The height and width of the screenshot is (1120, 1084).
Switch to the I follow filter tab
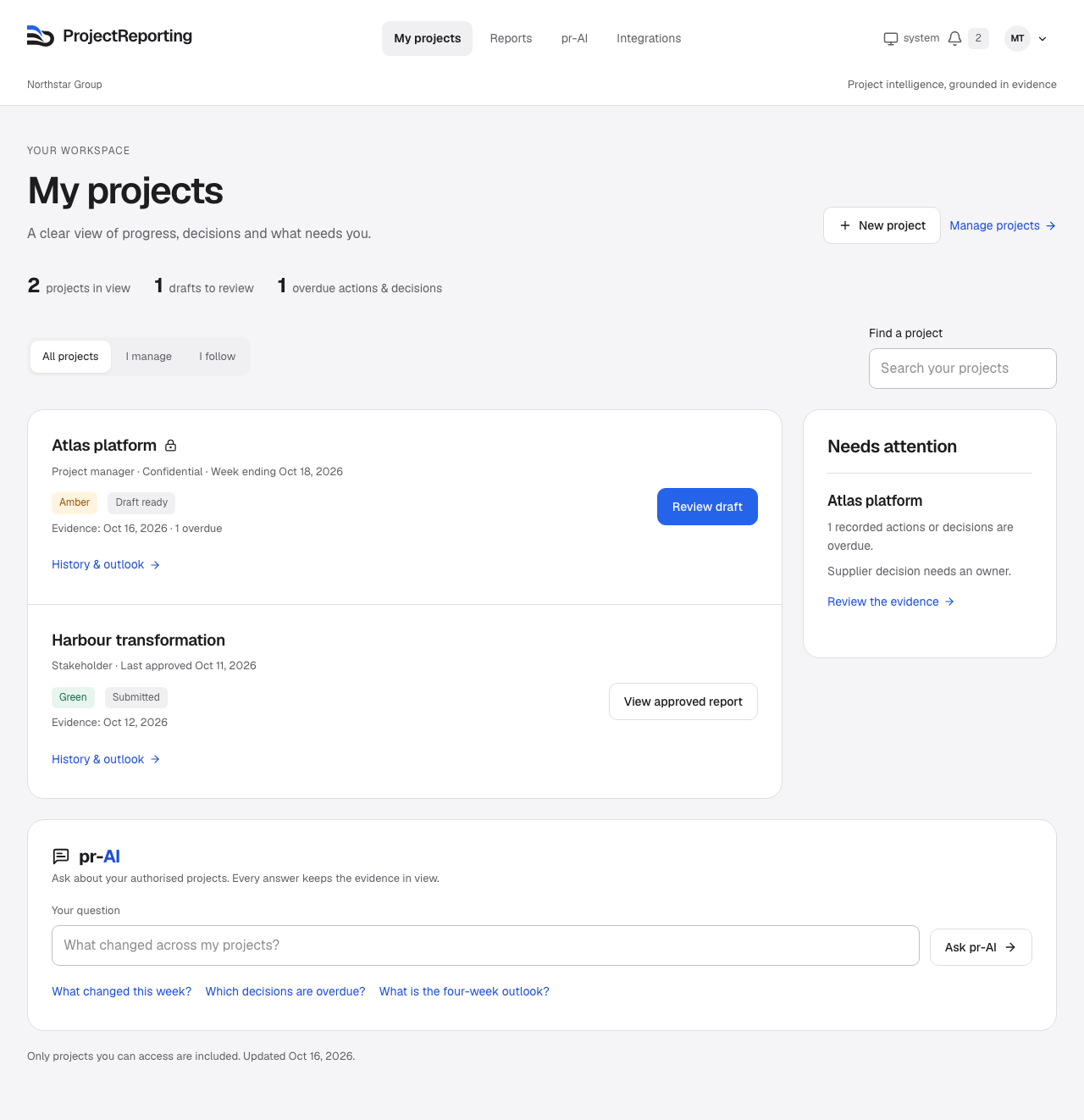(218, 357)
